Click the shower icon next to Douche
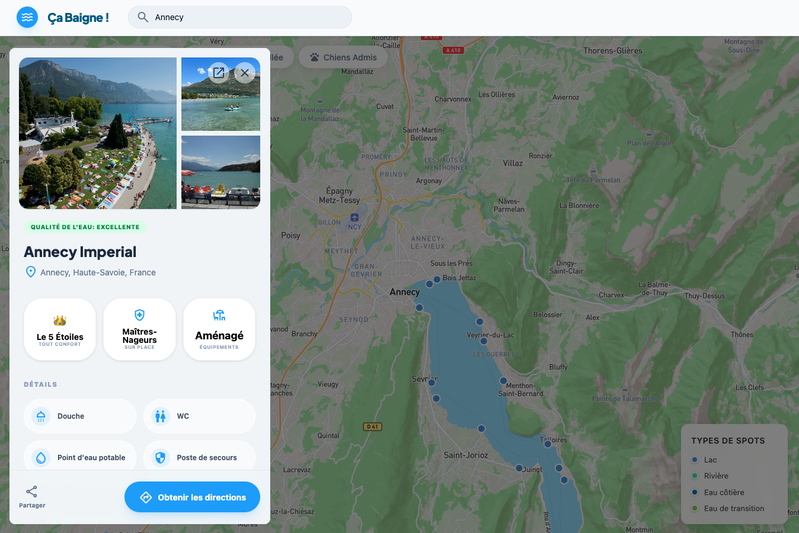The height and width of the screenshot is (533, 799). (41, 416)
